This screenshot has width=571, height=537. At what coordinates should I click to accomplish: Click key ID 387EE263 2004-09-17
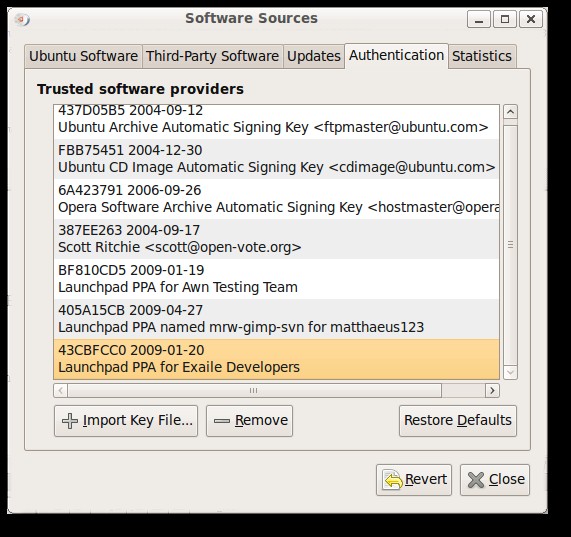point(129,230)
